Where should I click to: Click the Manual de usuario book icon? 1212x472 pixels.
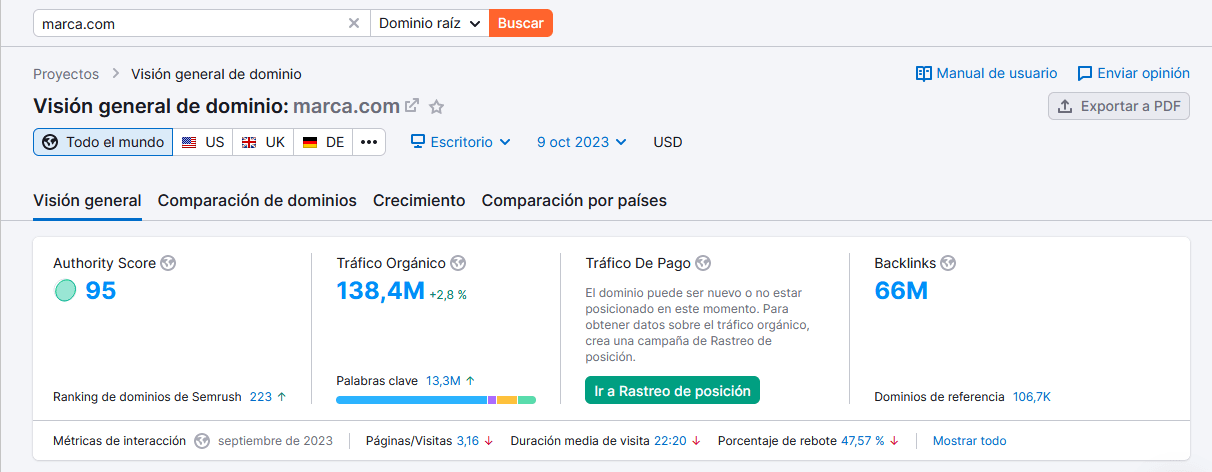pyautogui.click(x=924, y=73)
